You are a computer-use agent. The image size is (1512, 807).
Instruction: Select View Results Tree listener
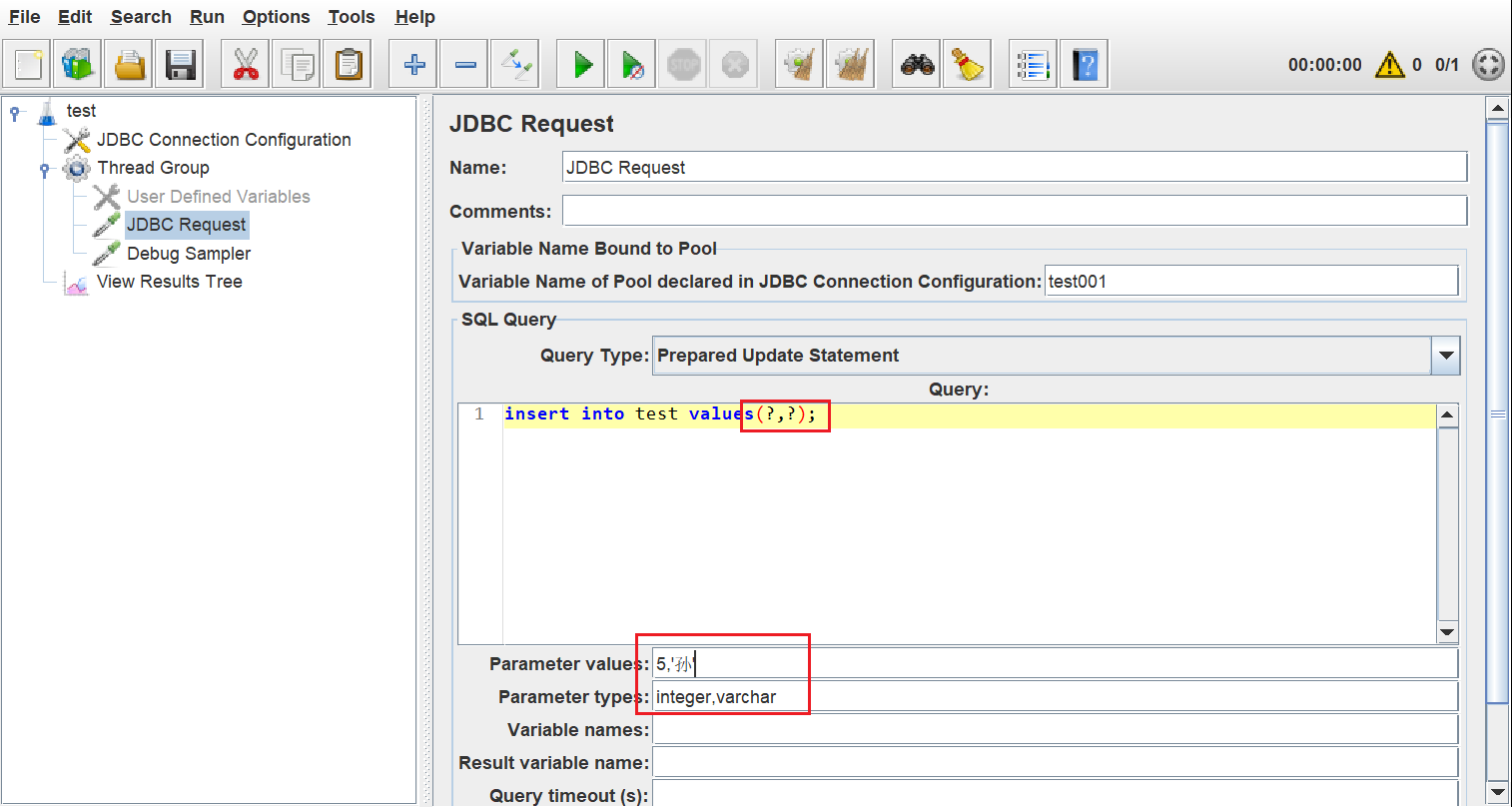[169, 282]
